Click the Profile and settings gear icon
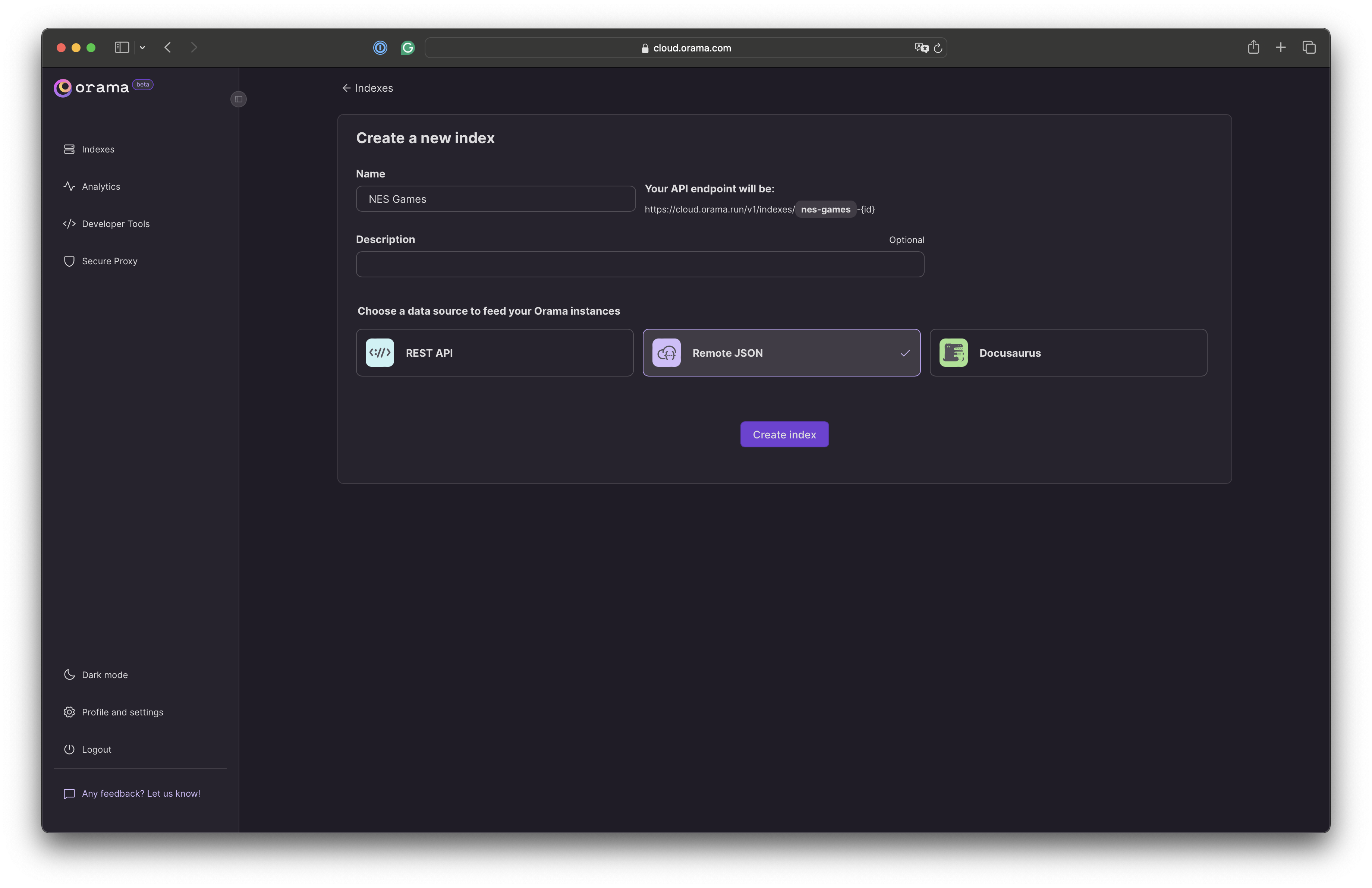 69,712
